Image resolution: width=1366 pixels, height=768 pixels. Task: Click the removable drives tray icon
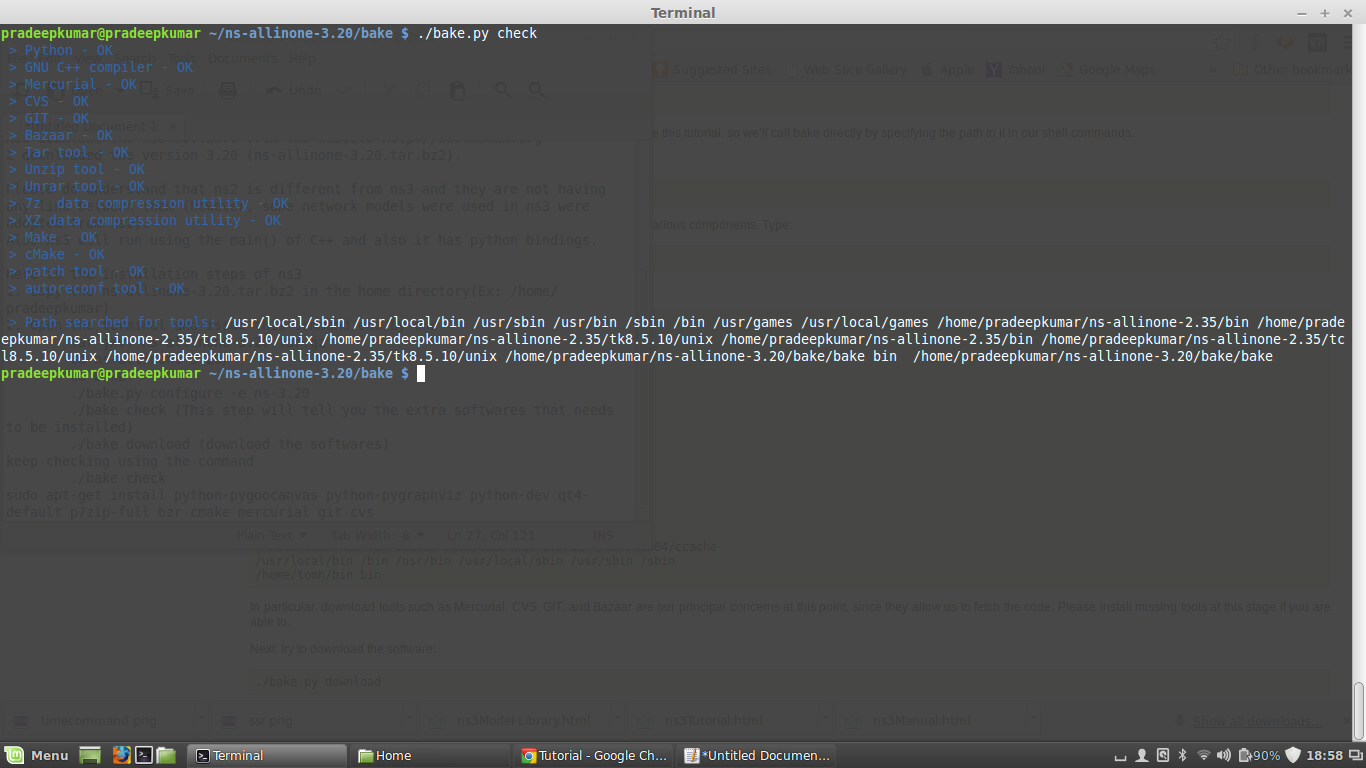[1162, 755]
